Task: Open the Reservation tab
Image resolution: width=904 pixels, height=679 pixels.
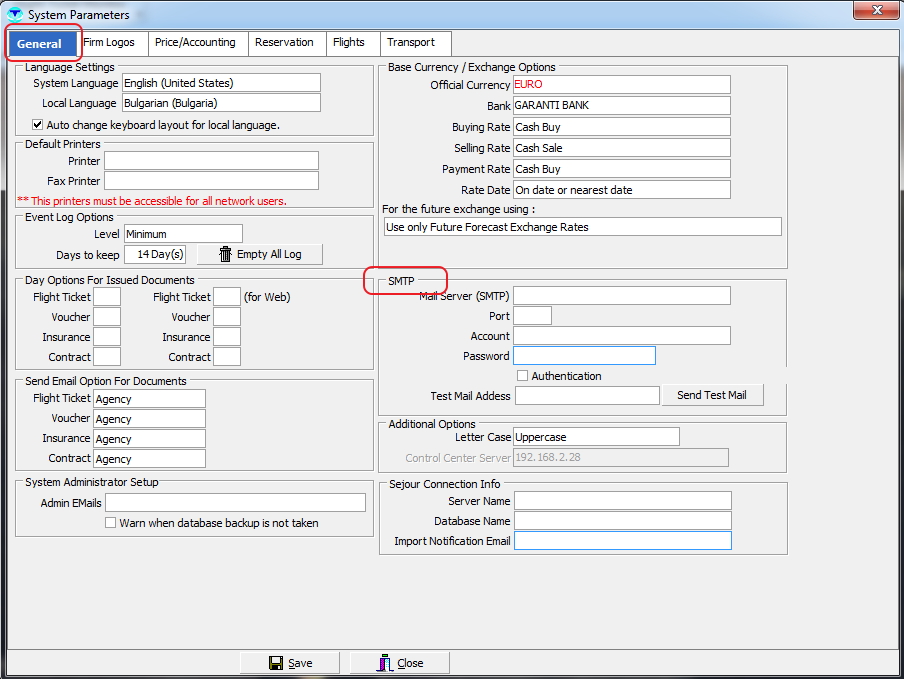Action: (284, 43)
